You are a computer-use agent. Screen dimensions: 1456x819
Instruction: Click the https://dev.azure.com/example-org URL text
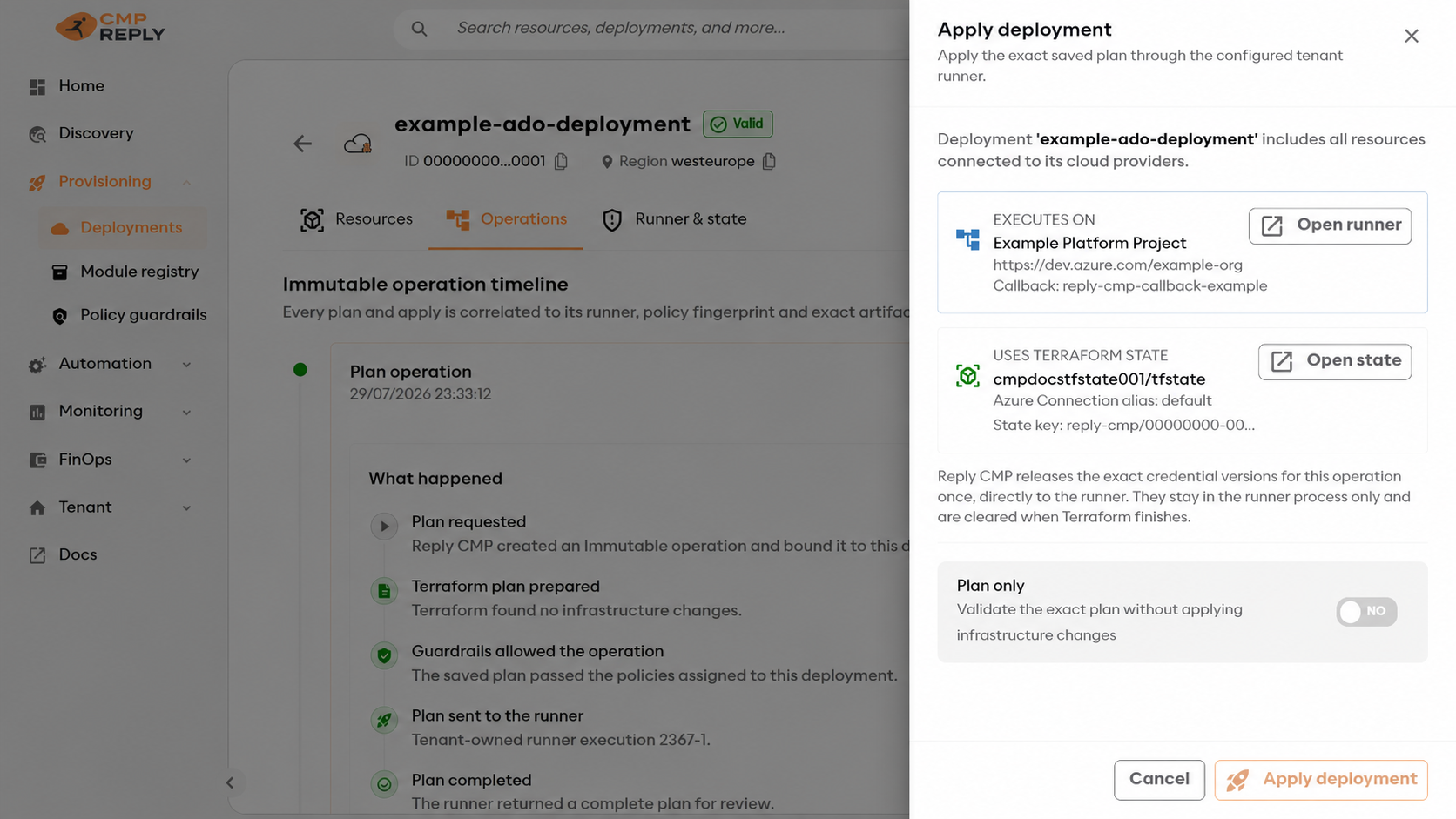1117,265
